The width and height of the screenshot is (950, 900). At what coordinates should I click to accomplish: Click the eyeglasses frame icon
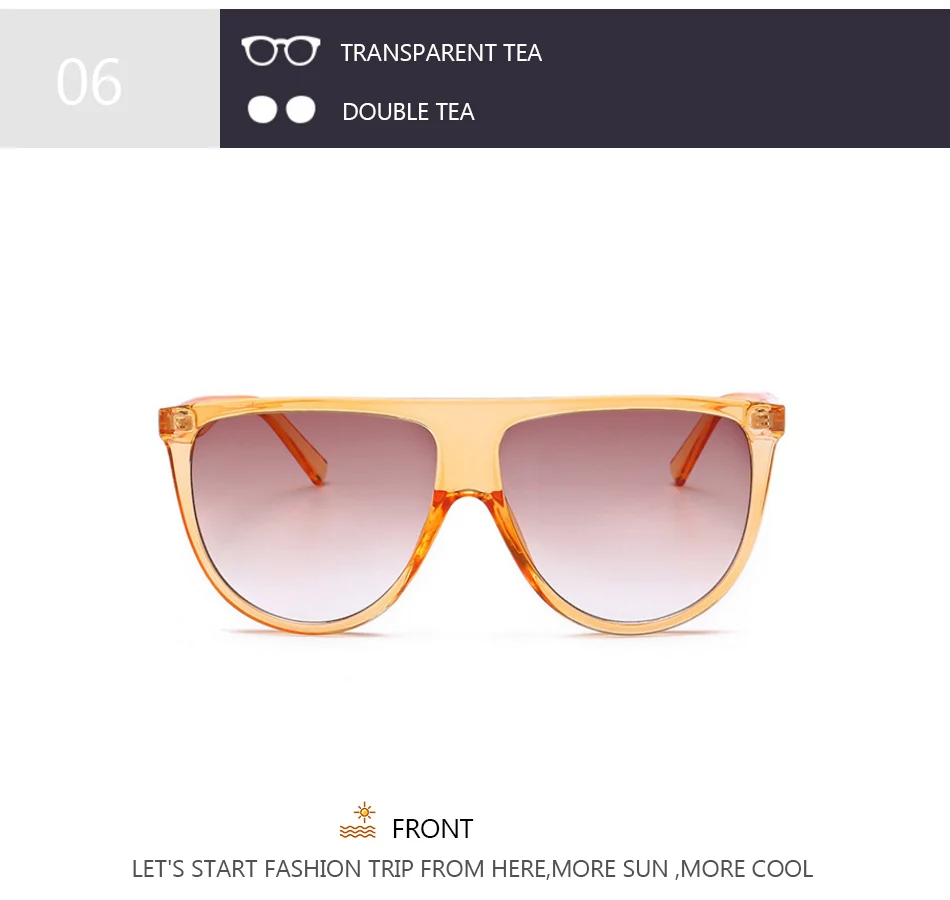pos(281,51)
